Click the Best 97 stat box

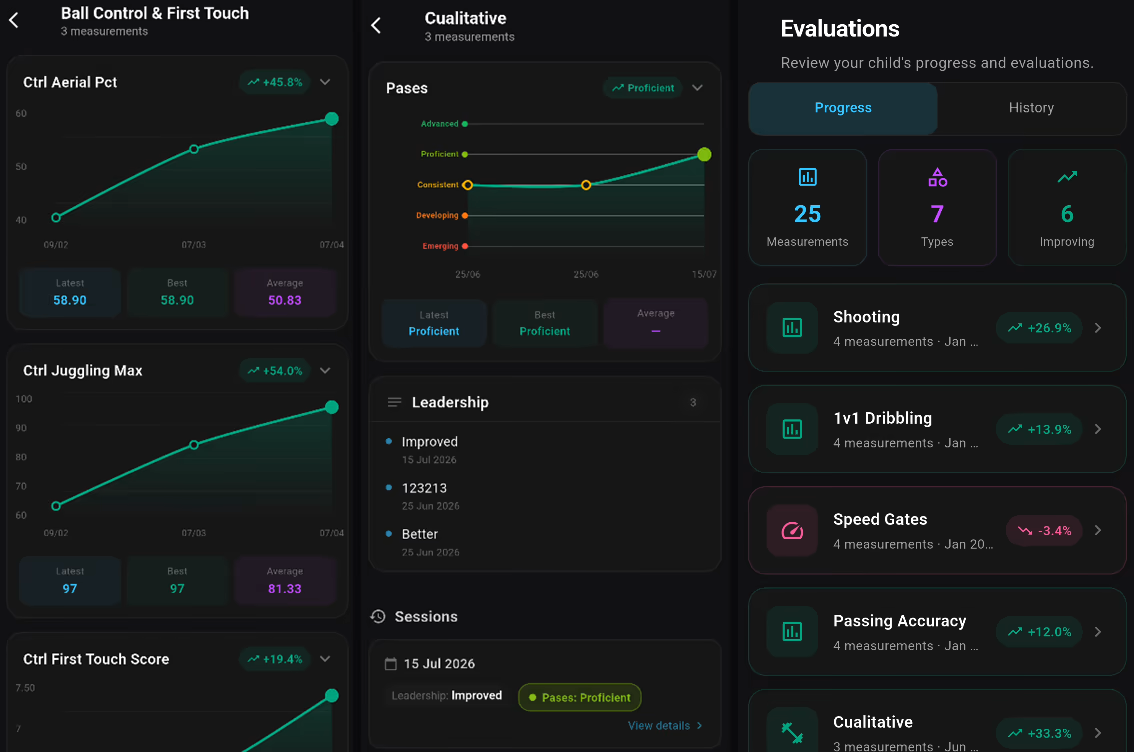(177, 581)
